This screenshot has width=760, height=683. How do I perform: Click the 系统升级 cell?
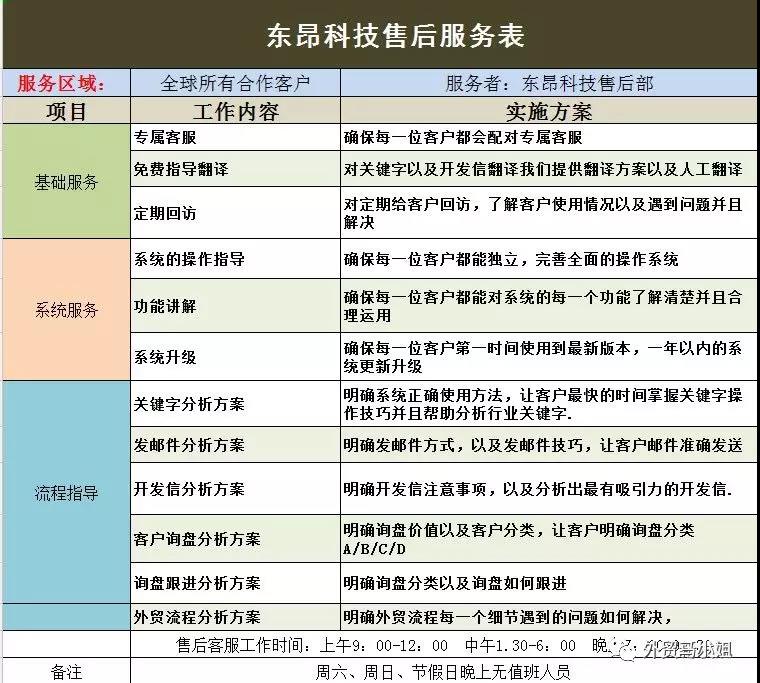[x=235, y=357]
